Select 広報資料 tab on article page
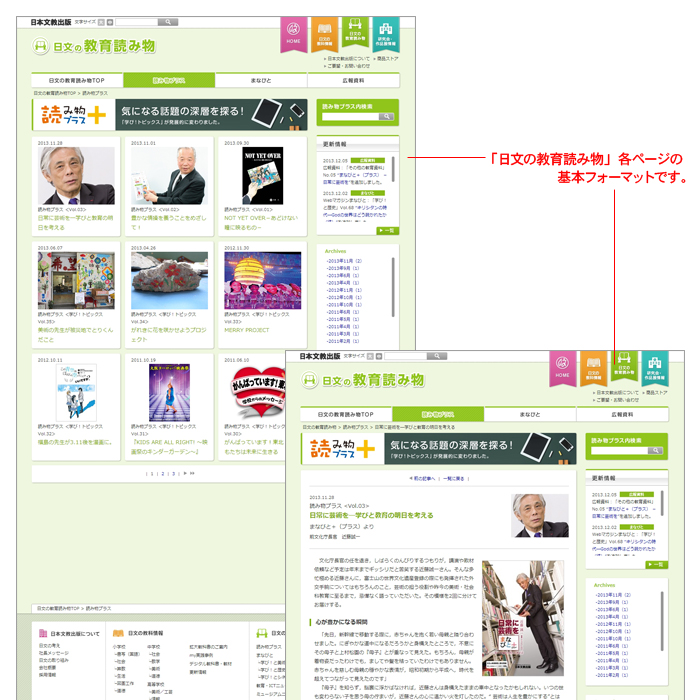Screen dimensions: 700x700 click(x=623, y=414)
